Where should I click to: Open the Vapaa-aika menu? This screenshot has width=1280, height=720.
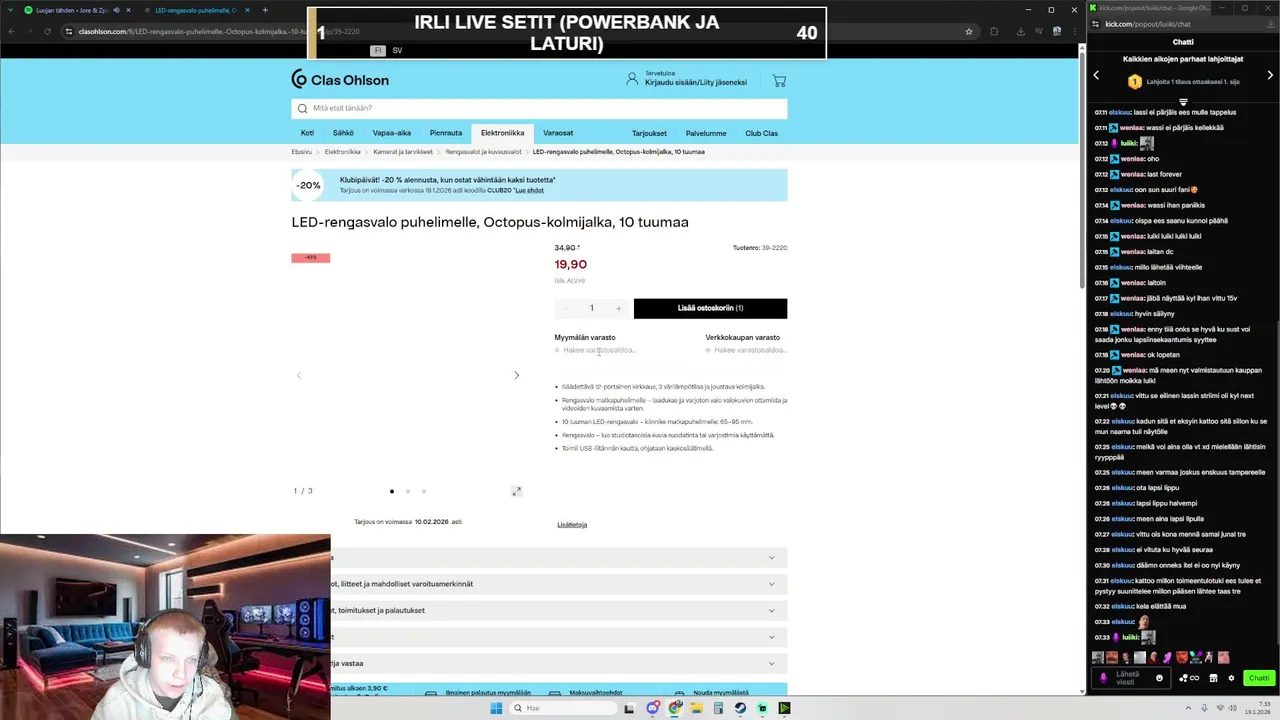pos(392,133)
